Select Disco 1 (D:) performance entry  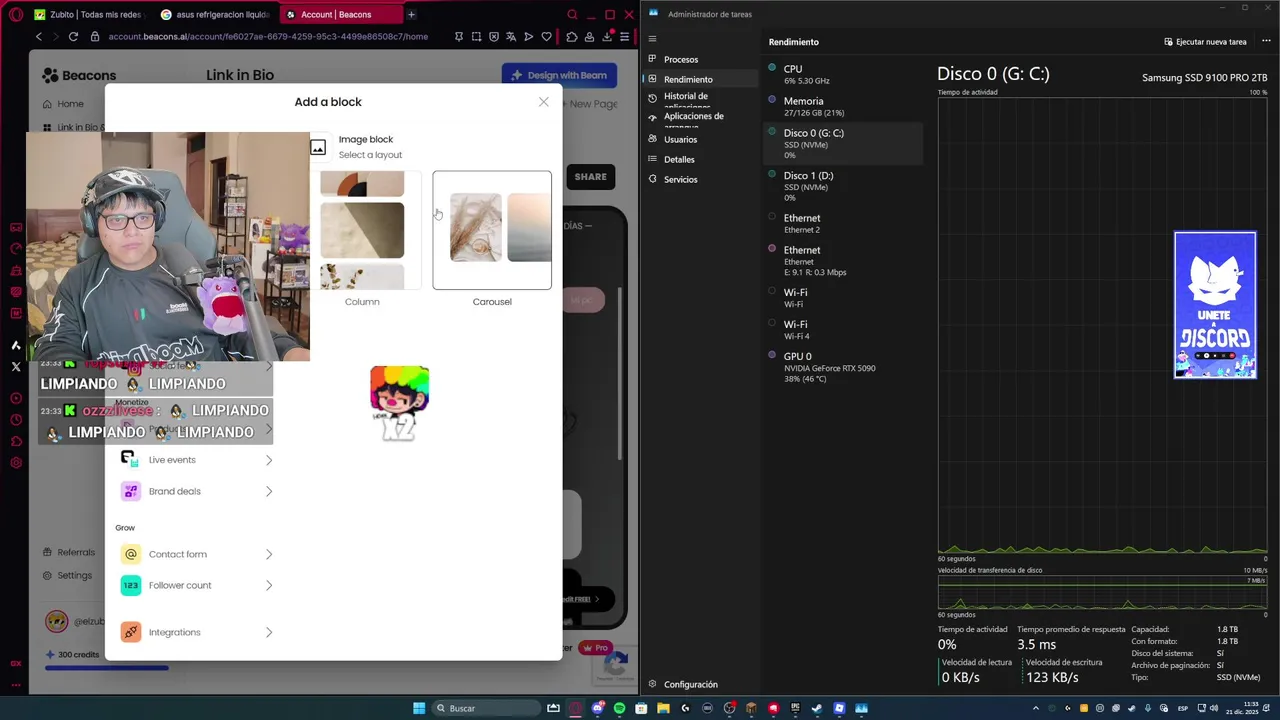[x=843, y=186]
